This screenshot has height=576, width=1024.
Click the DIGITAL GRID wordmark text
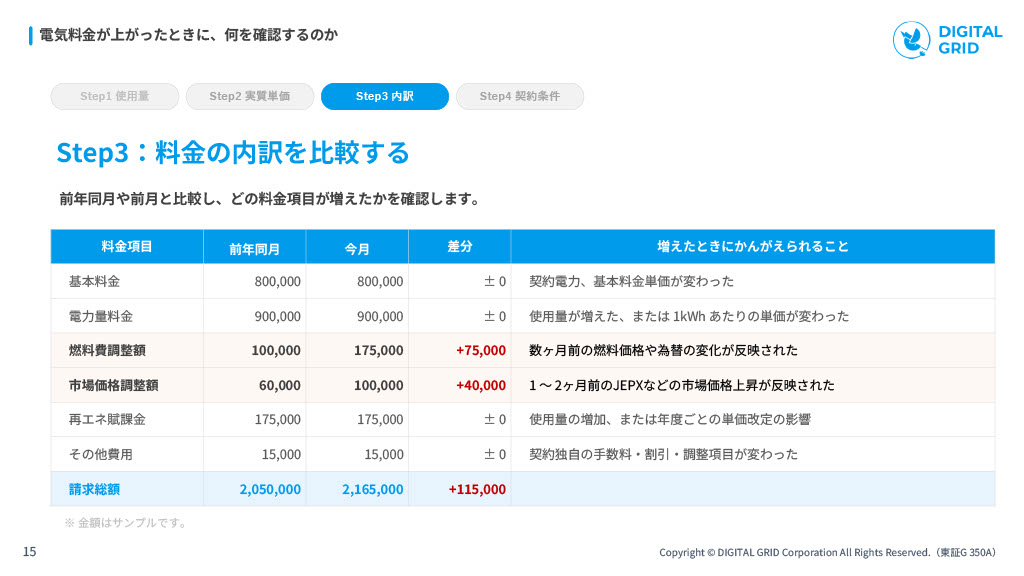[970, 40]
